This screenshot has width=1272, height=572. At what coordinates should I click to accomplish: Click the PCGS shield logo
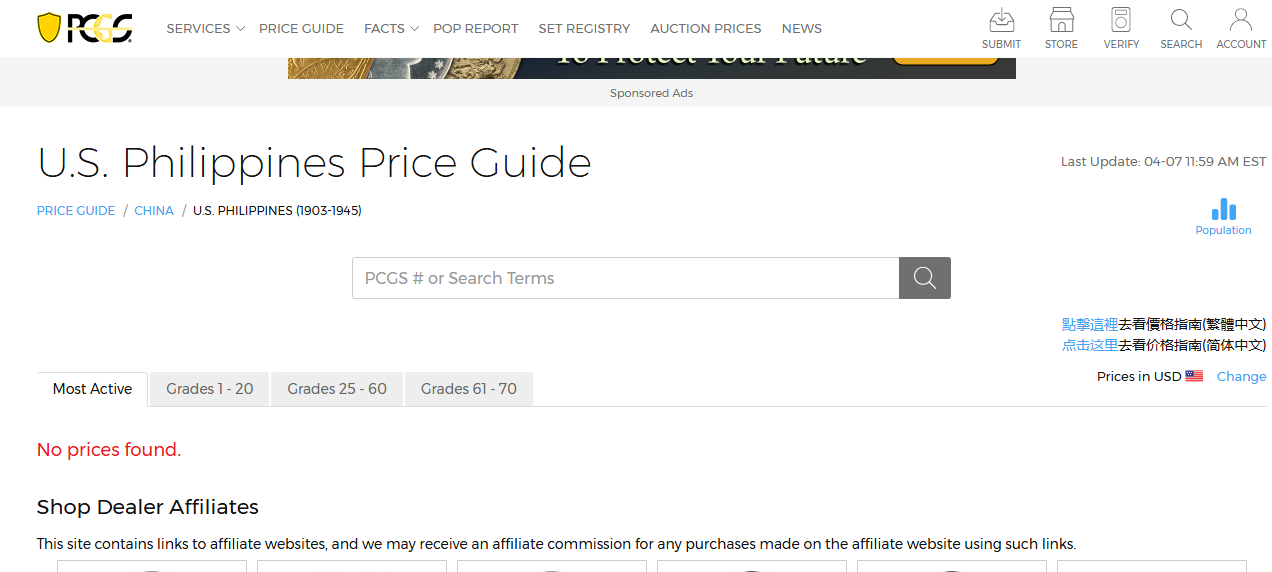pos(84,28)
